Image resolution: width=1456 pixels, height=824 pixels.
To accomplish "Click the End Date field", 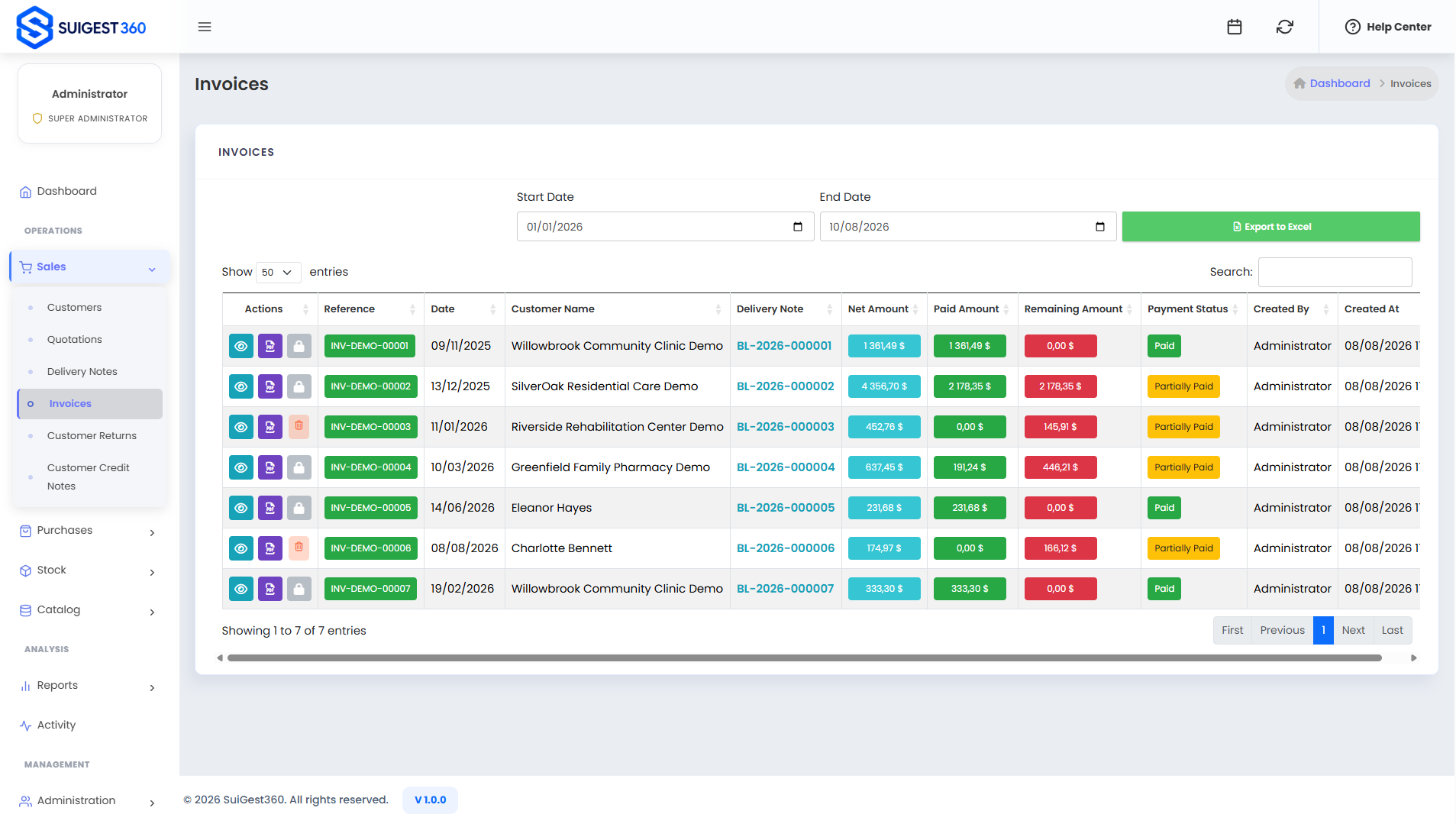I will coord(967,227).
